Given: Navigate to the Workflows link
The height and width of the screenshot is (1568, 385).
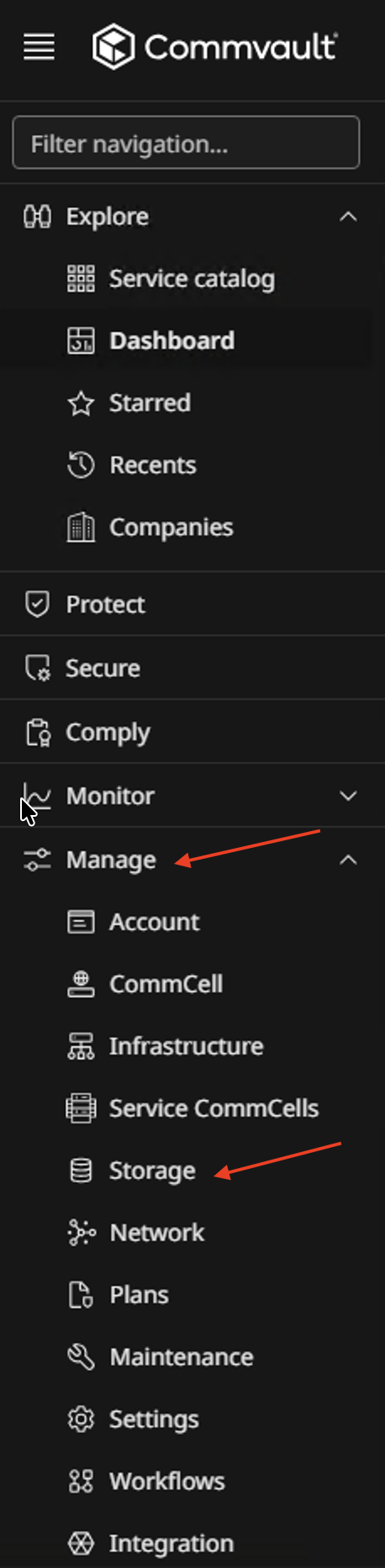Looking at the screenshot, I should coord(166,1481).
